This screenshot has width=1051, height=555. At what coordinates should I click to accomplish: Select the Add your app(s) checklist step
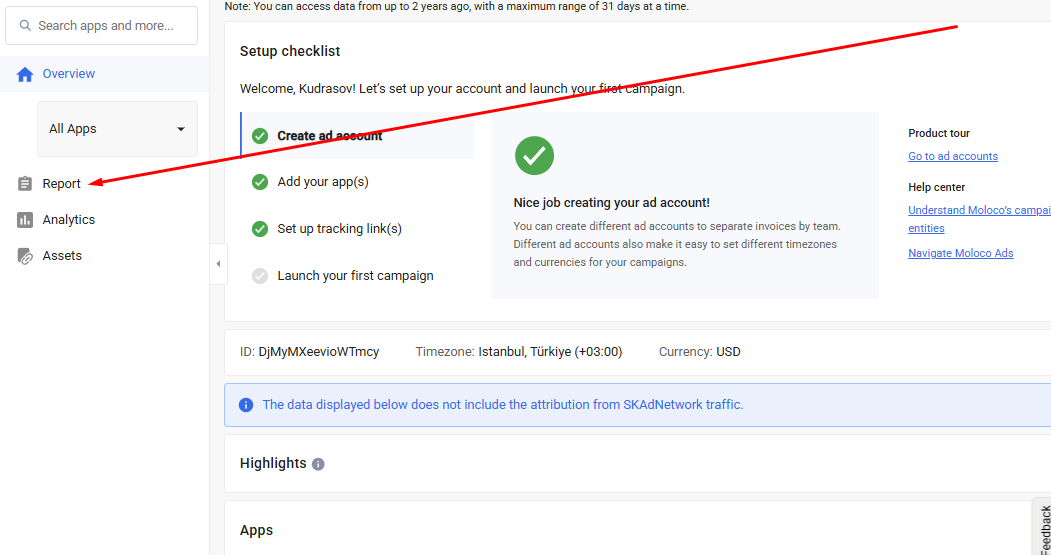tap(322, 182)
